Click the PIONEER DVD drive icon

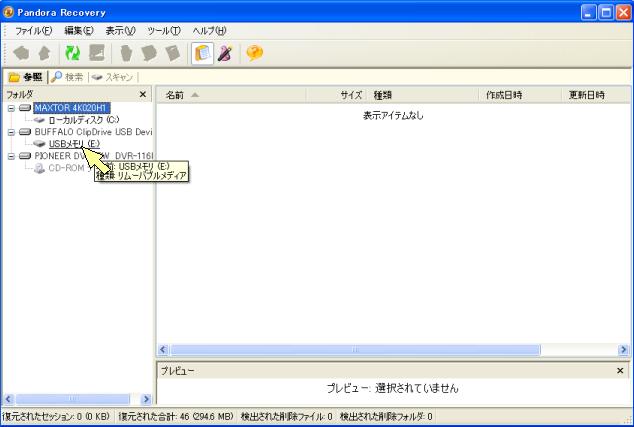(25, 156)
